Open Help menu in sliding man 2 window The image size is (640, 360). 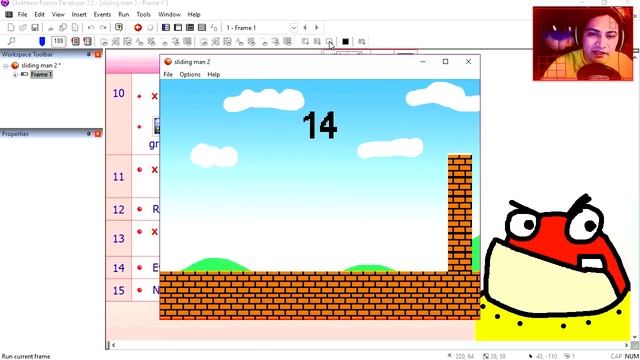pyautogui.click(x=213, y=75)
